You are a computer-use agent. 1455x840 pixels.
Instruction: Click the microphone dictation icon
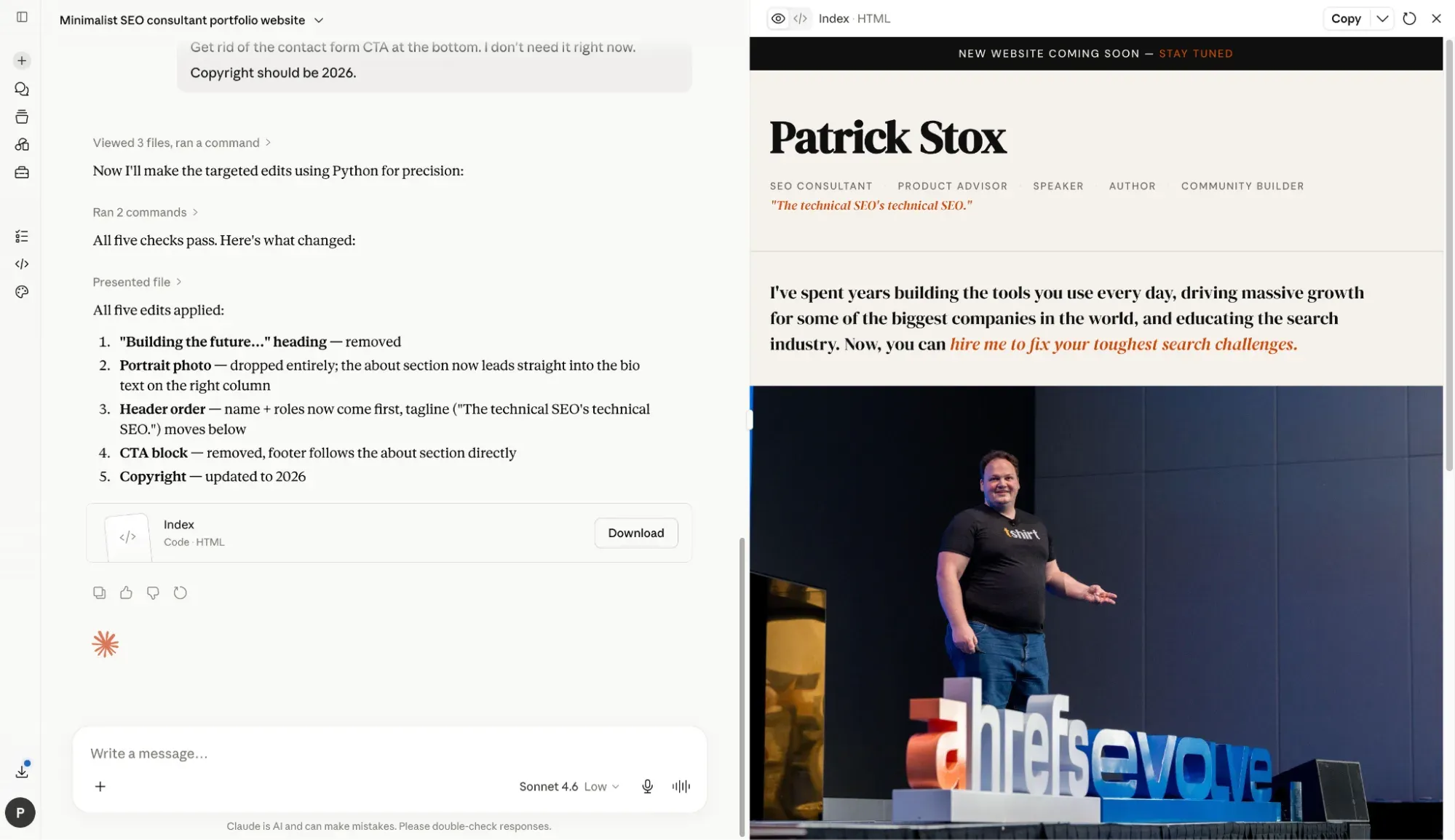[647, 786]
